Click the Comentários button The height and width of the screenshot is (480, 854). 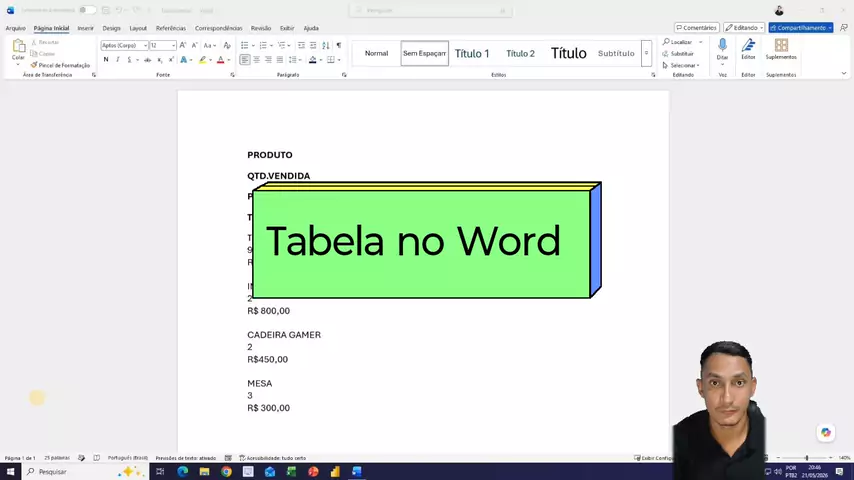coord(697,28)
